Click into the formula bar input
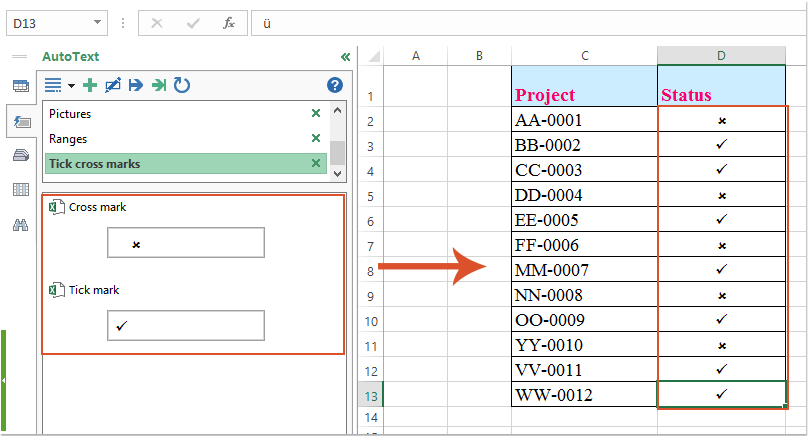Viewport: 808px width, 436px height. click(x=528, y=23)
